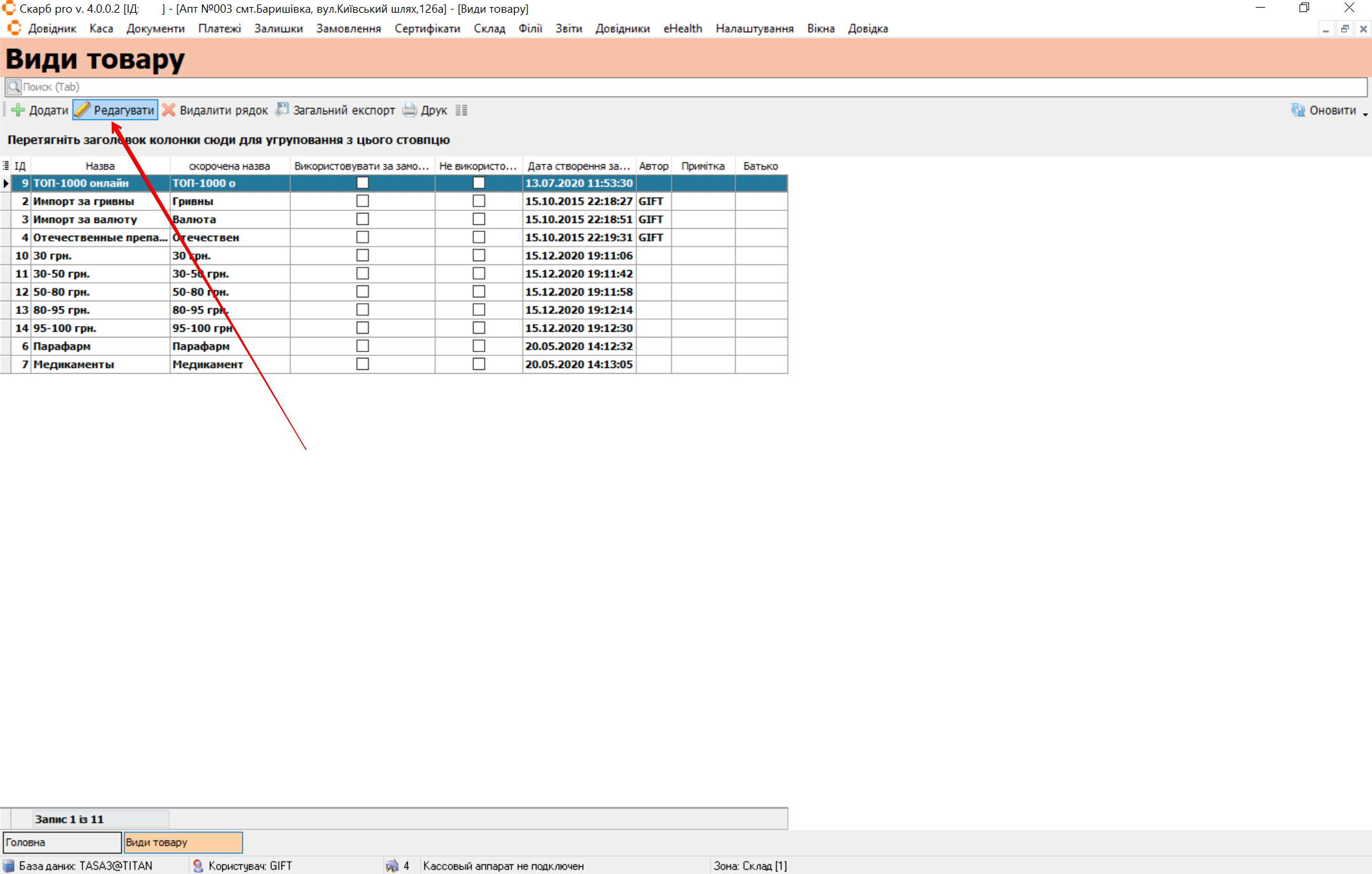Click the Друк printer icon
Viewport: 1372px width, 874px height.
pos(410,110)
